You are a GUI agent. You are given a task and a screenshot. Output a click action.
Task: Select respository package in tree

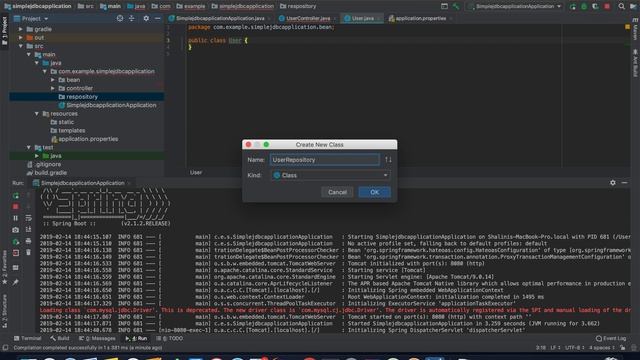pyautogui.click(x=82, y=97)
